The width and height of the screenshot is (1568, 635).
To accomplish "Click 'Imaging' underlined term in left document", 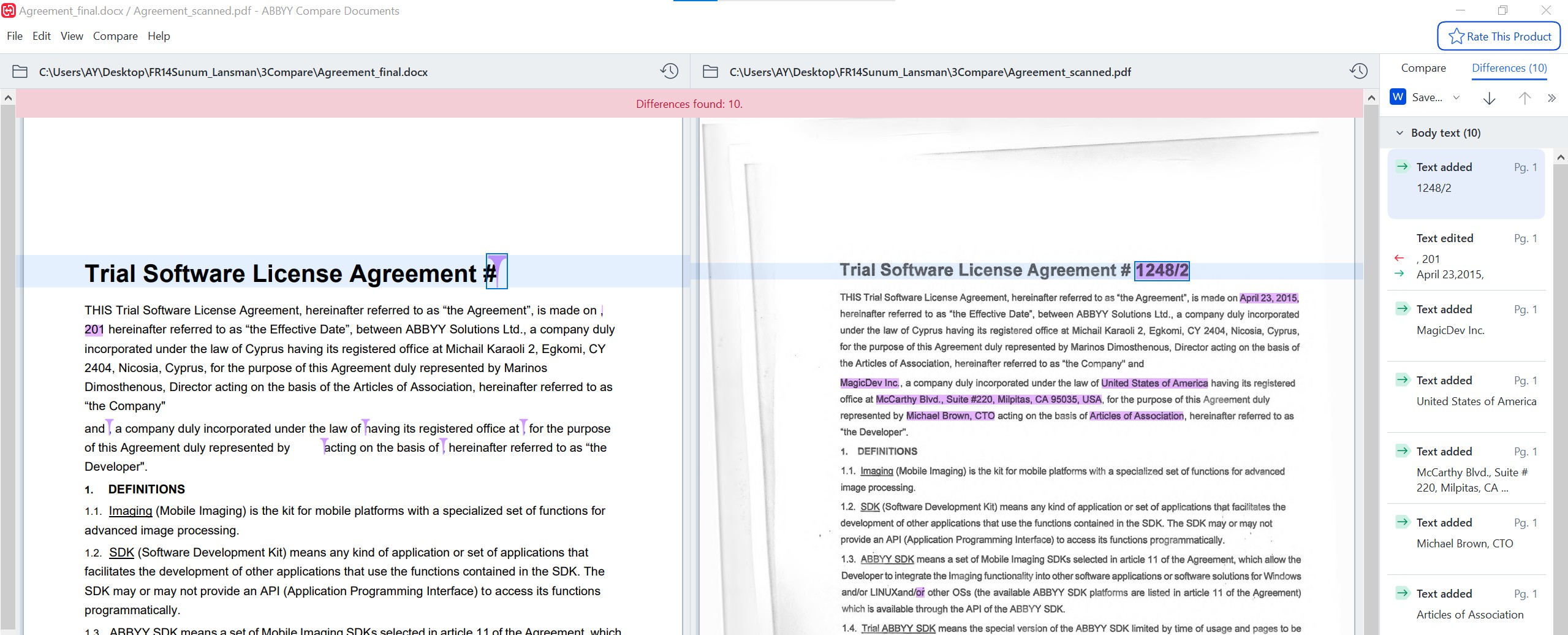I will (x=131, y=511).
